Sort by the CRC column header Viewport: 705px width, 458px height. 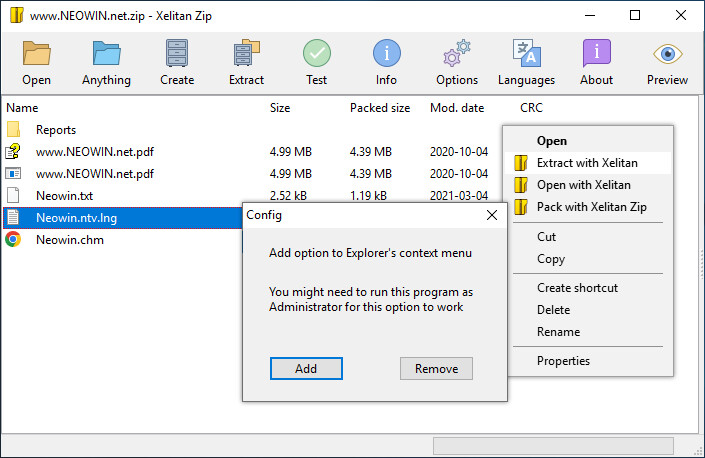(531, 108)
